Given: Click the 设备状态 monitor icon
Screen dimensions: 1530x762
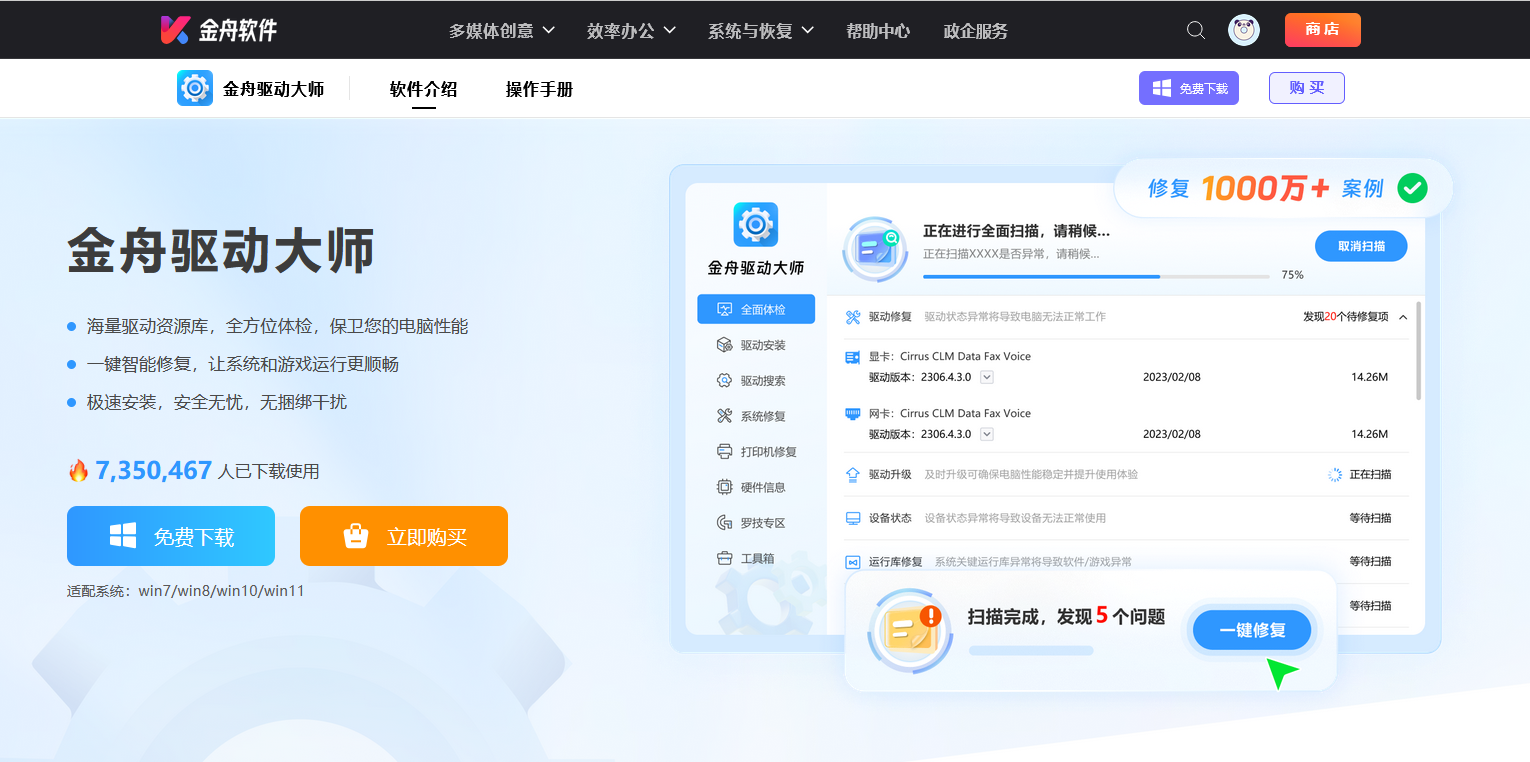Looking at the screenshot, I should click(x=853, y=518).
